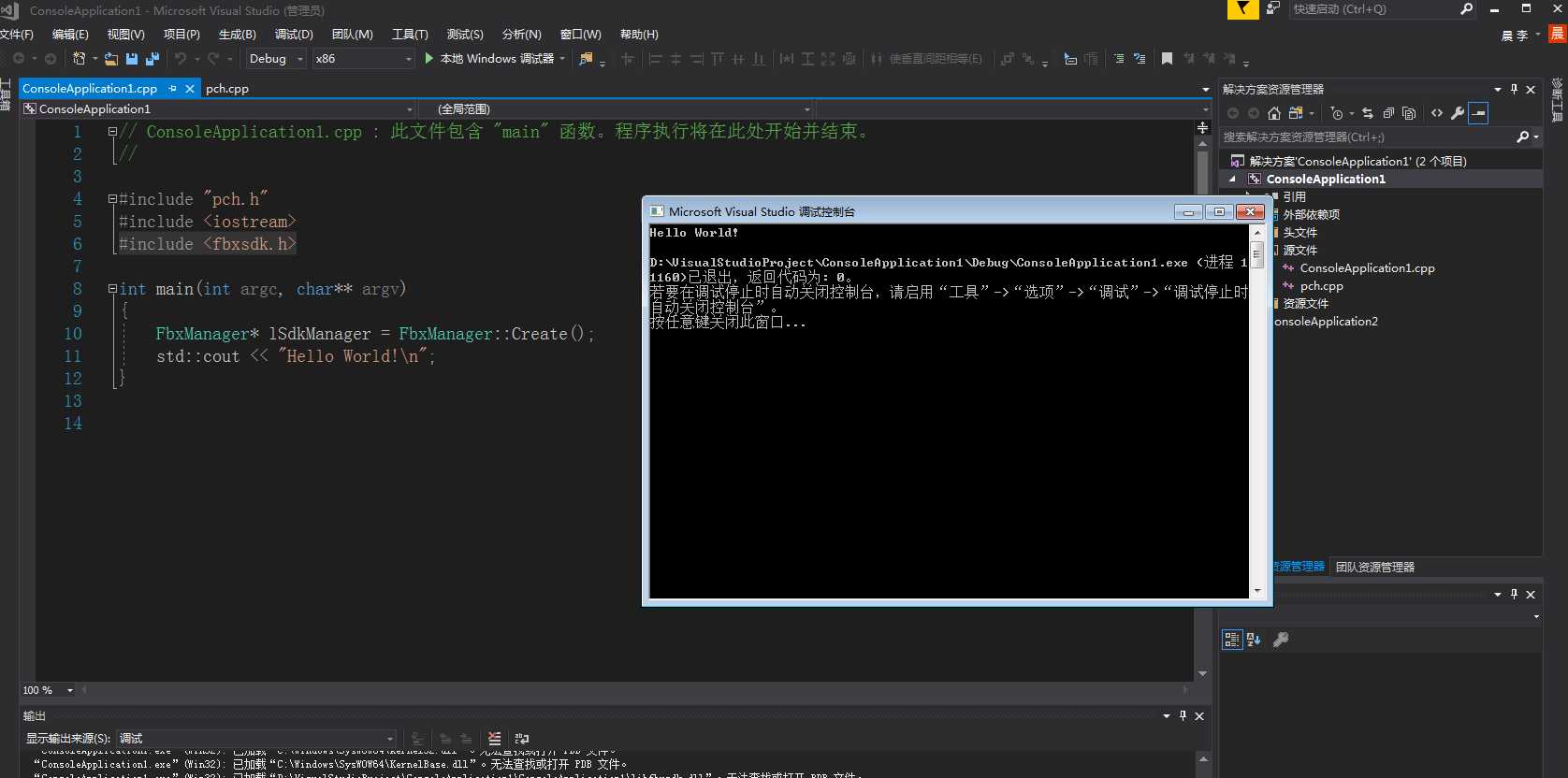Open Properties via the wrench icon in Solution Explorer
Image resolution: width=1568 pixels, height=778 pixels.
(x=1458, y=113)
